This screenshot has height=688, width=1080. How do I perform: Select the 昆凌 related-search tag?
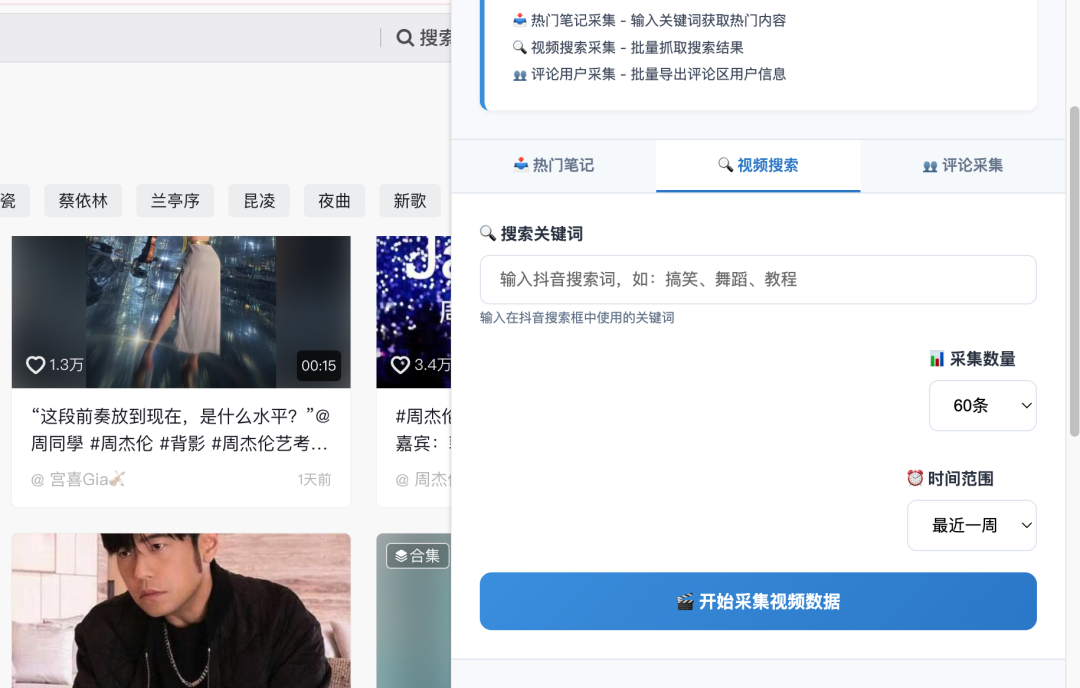coord(259,200)
